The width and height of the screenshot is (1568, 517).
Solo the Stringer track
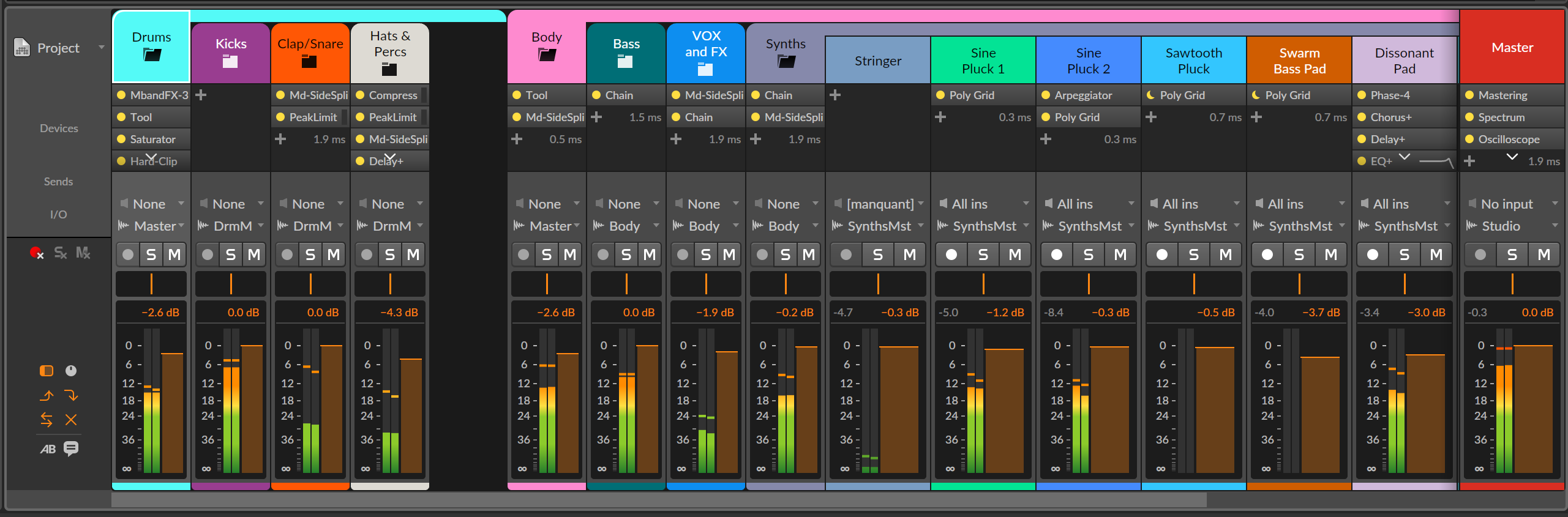pyautogui.click(x=878, y=255)
